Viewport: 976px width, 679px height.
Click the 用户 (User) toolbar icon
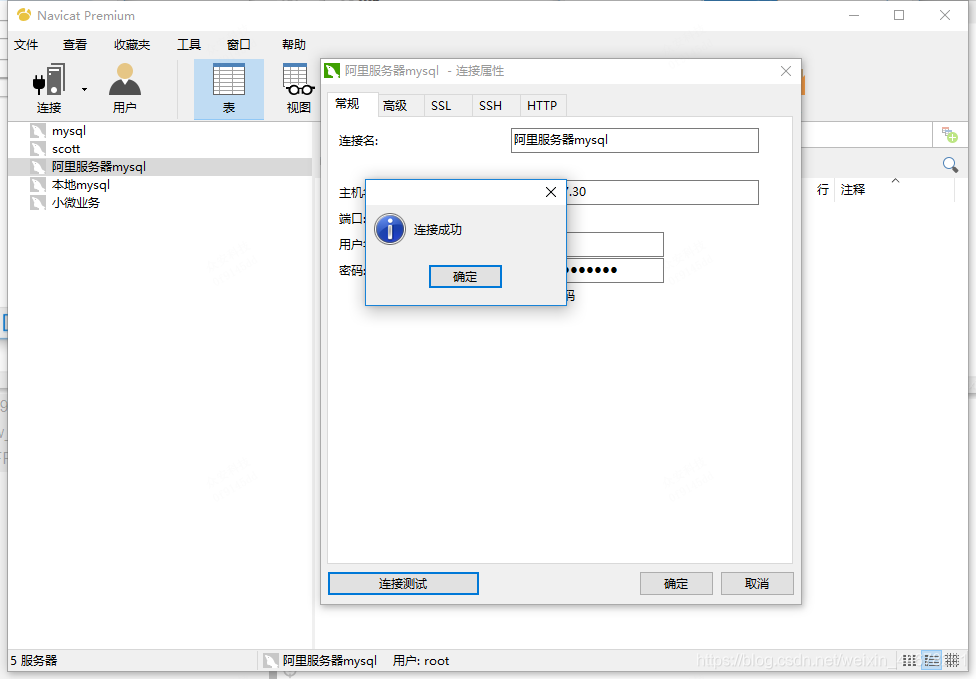[x=124, y=88]
